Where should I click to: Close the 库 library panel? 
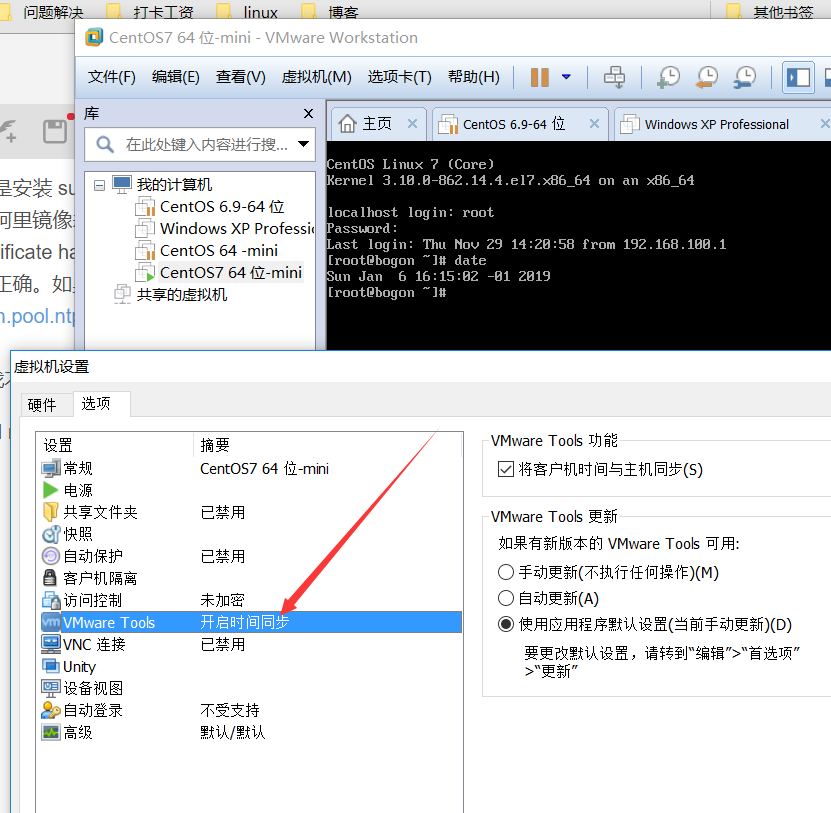click(308, 113)
